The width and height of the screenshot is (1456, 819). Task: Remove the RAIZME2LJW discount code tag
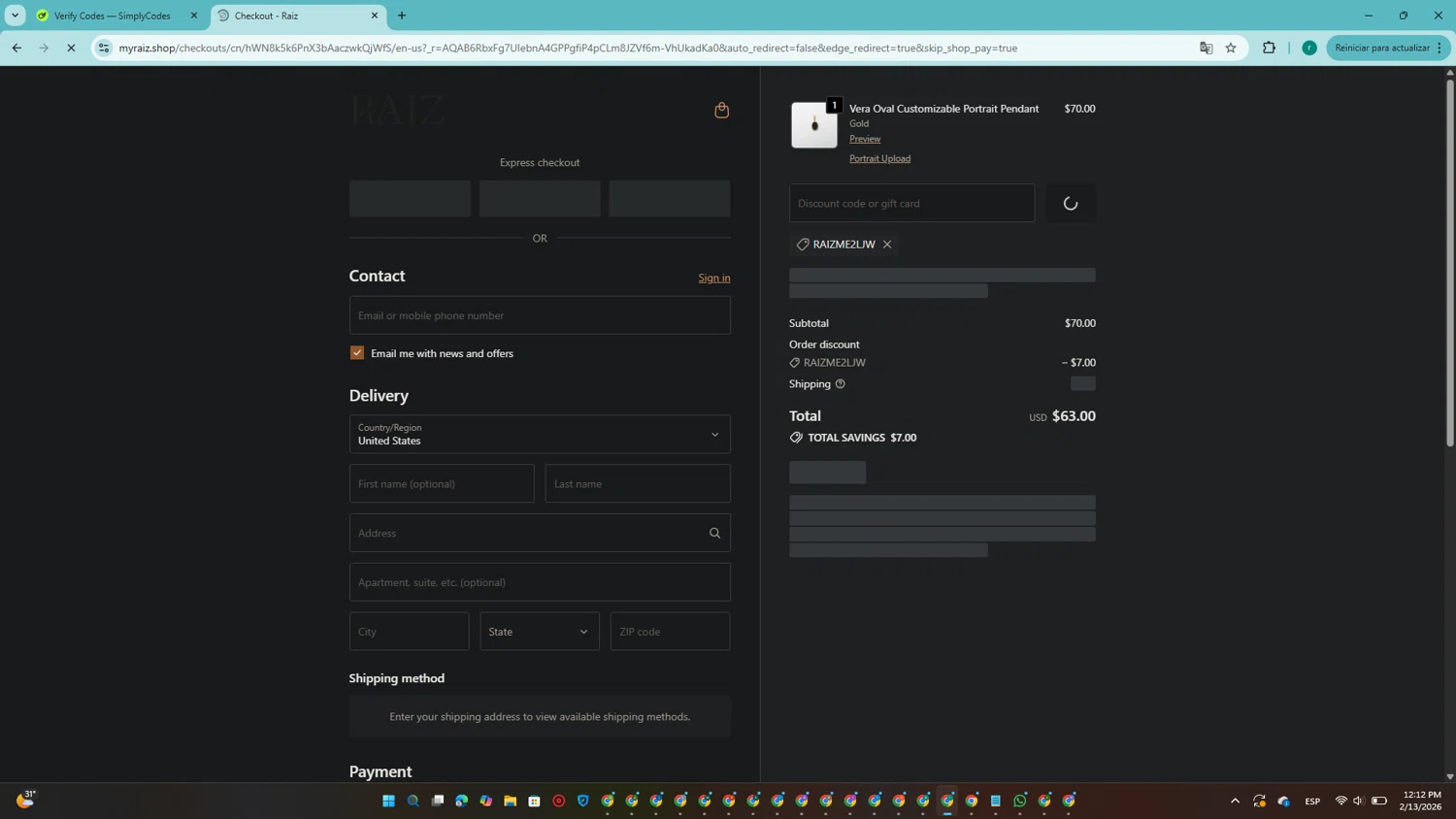tap(887, 245)
